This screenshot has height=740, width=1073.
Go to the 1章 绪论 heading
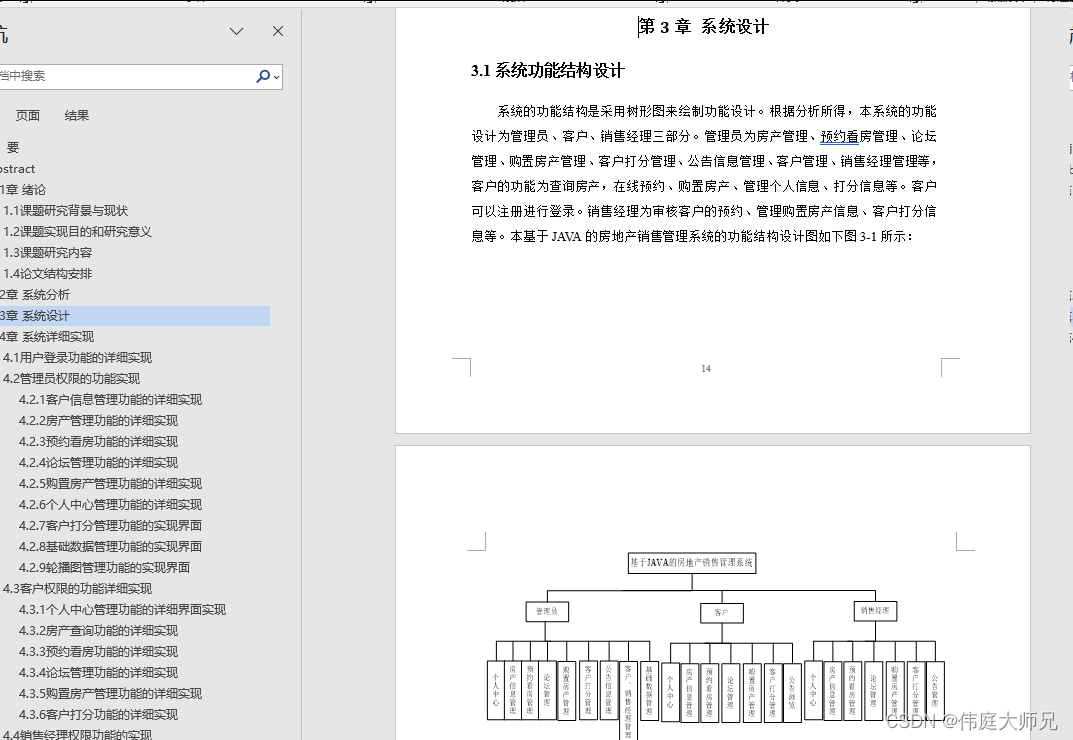[23, 190]
